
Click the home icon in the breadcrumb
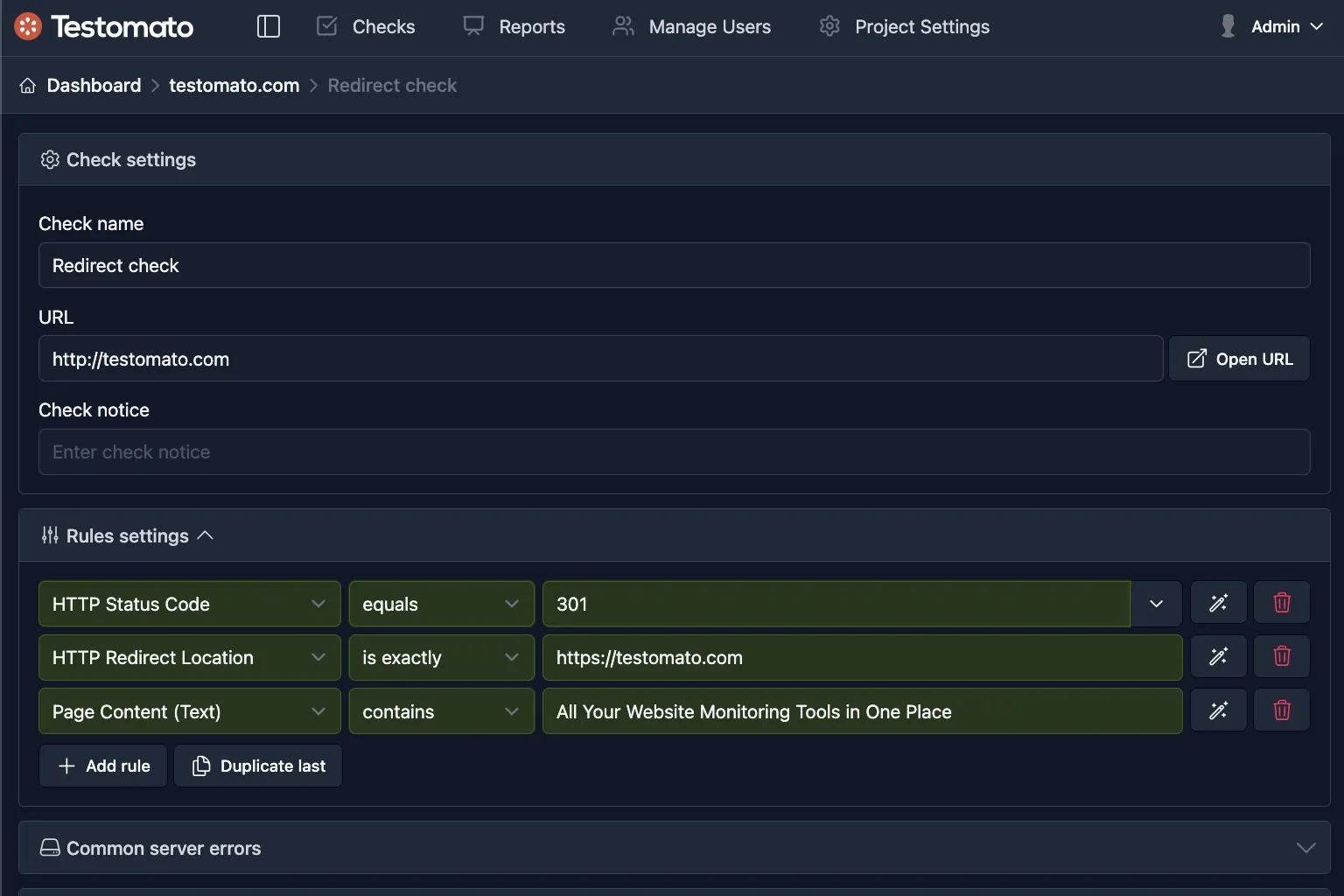click(27, 85)
